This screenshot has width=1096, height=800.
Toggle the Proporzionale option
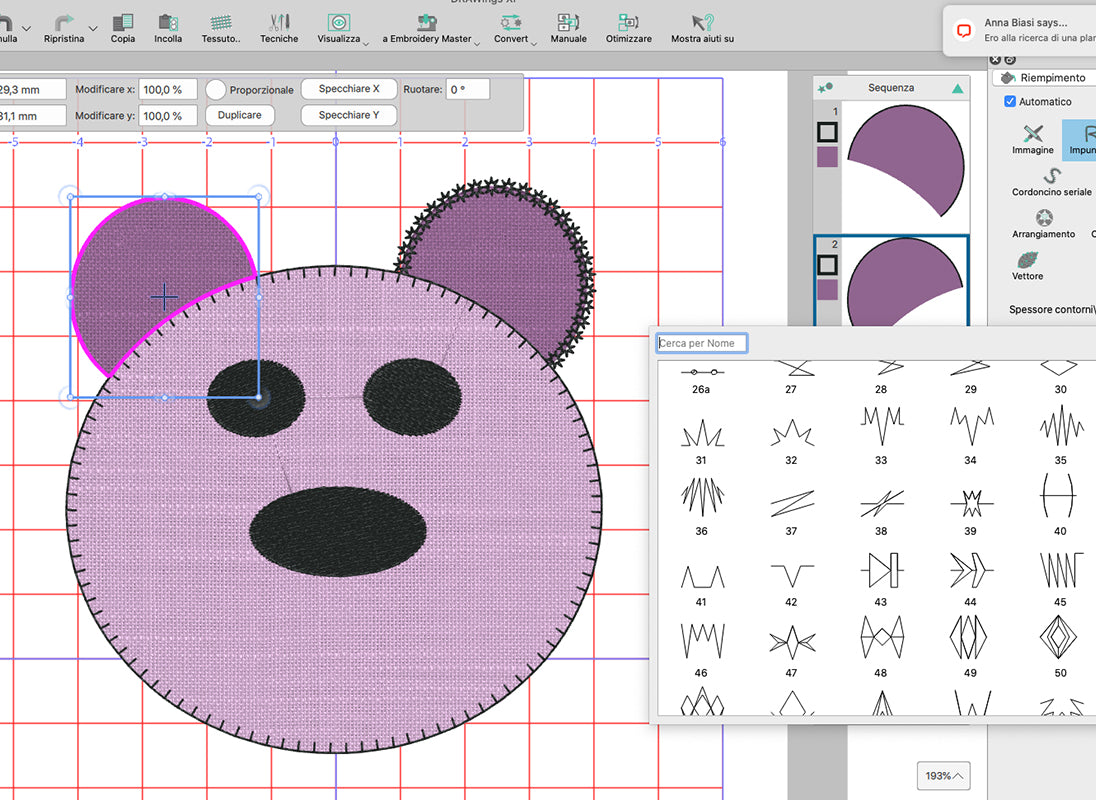(x=216, y=89)
